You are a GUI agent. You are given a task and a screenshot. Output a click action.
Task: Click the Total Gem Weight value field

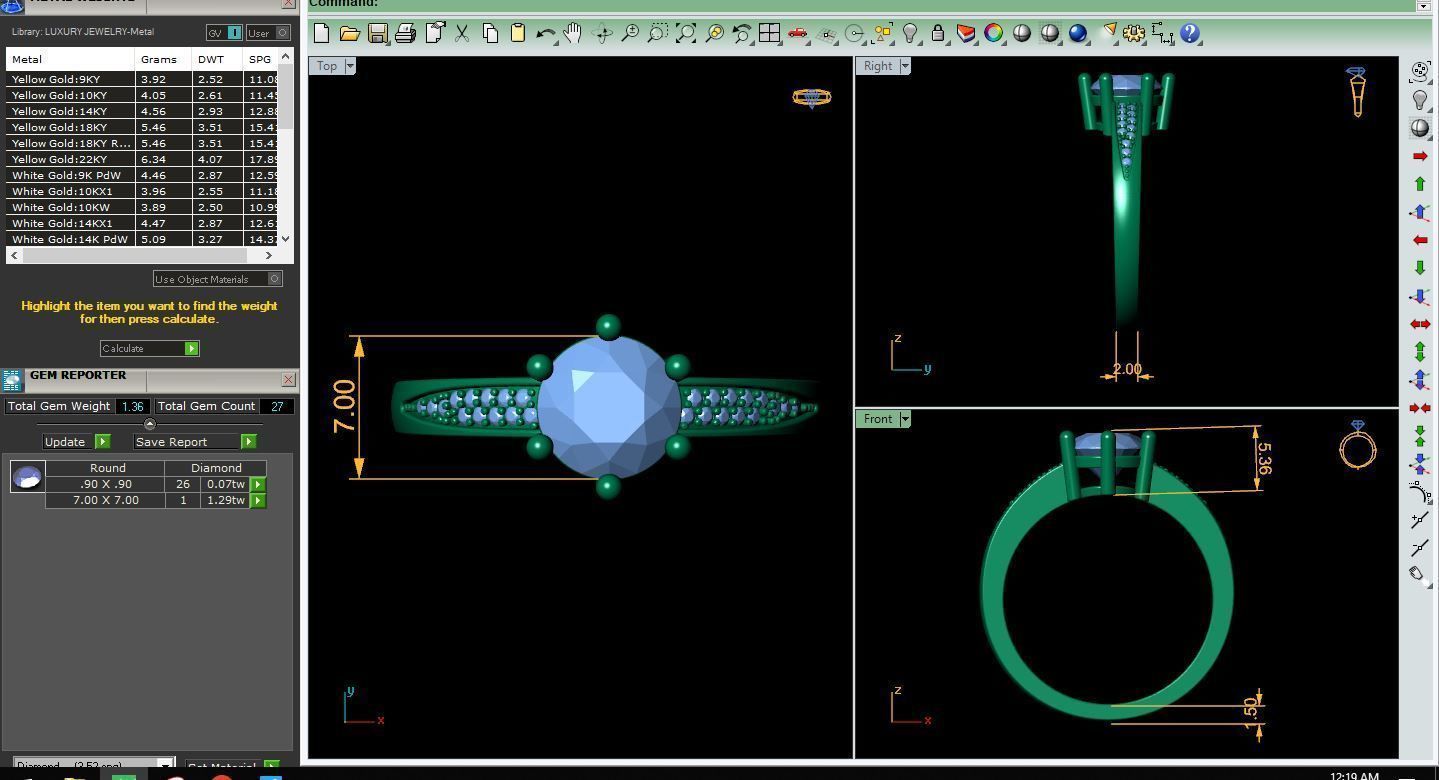pos(132,406)
